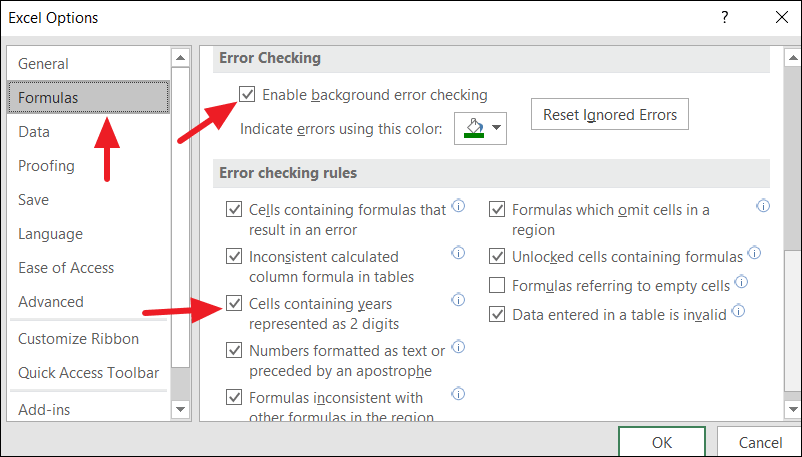Image resolution: width=802 pixels, height=457 pixels.
Task: Click info icon next to "Inconsistent calculated column formula"
Action: pyautogui.click(x=458, y=252)
